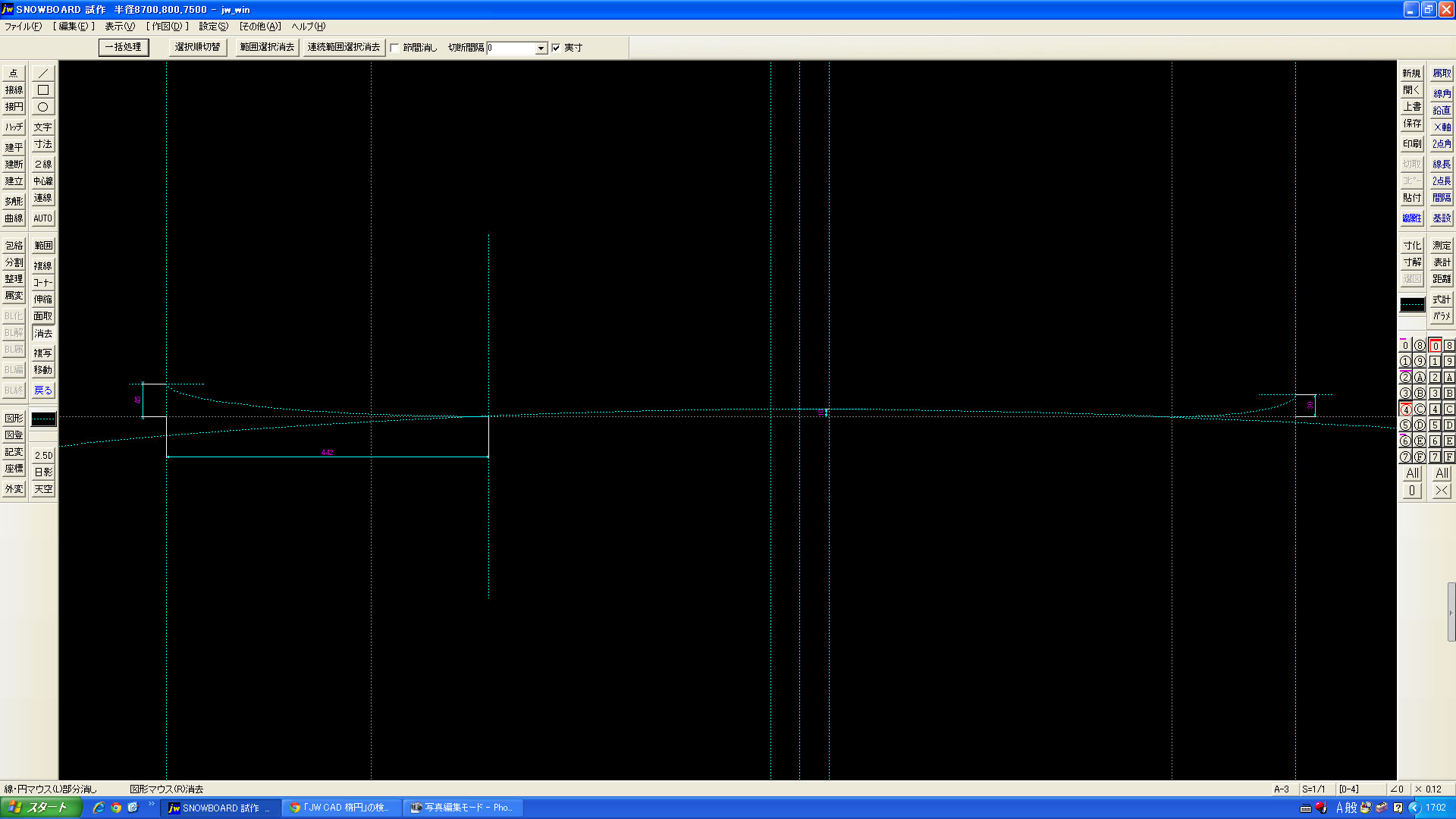The width and height of the screenshot is (1456, 819).
Task: Select the 移動 move tool
Action: point(43,370)
